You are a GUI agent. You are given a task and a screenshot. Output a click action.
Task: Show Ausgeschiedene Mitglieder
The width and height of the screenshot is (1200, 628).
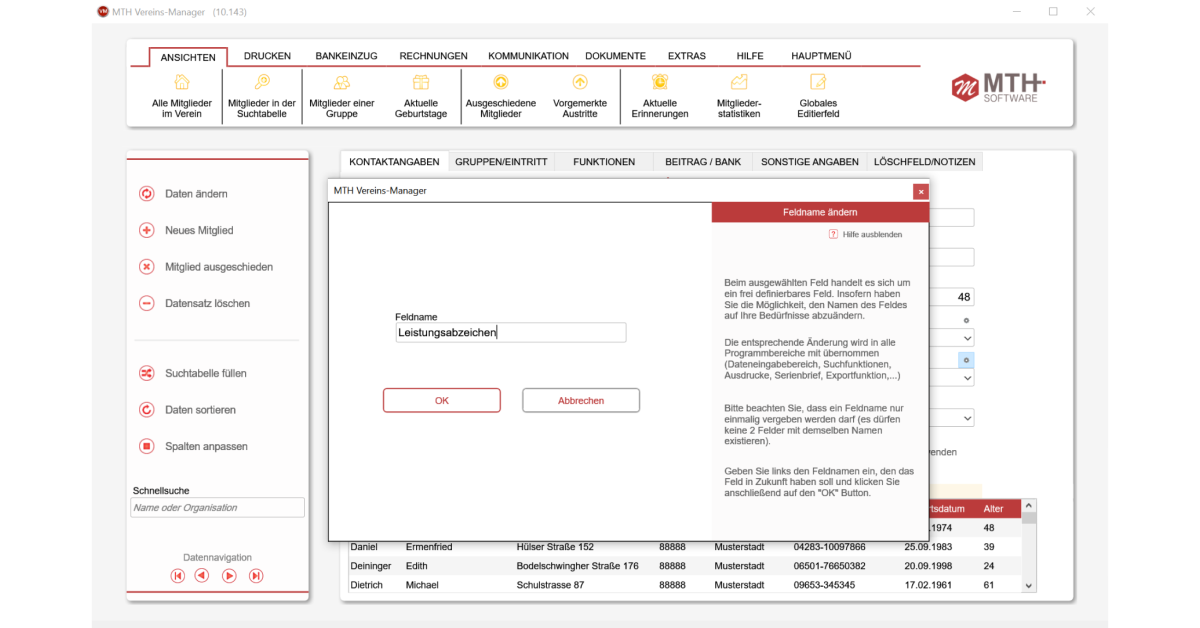tap(501, 96)
